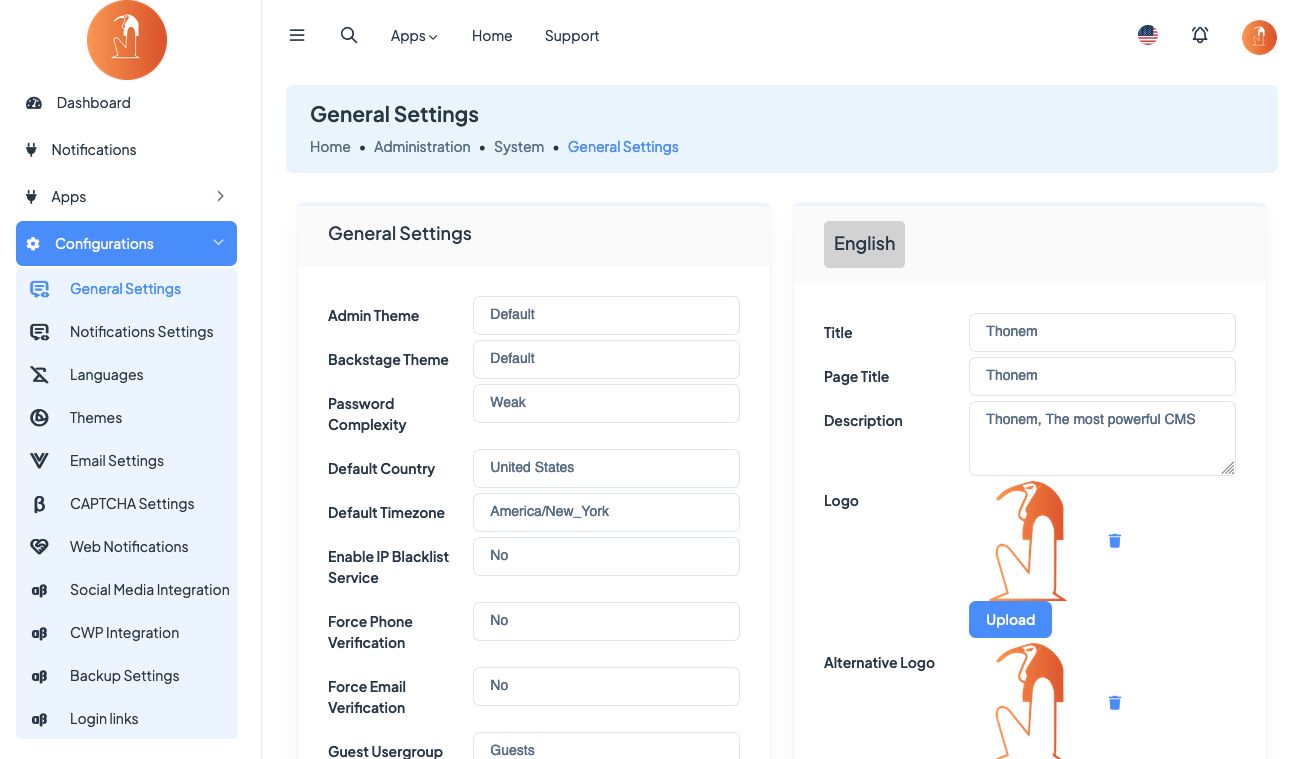Select the English language tab
The image size is (1302, 759).
[864, 244]
